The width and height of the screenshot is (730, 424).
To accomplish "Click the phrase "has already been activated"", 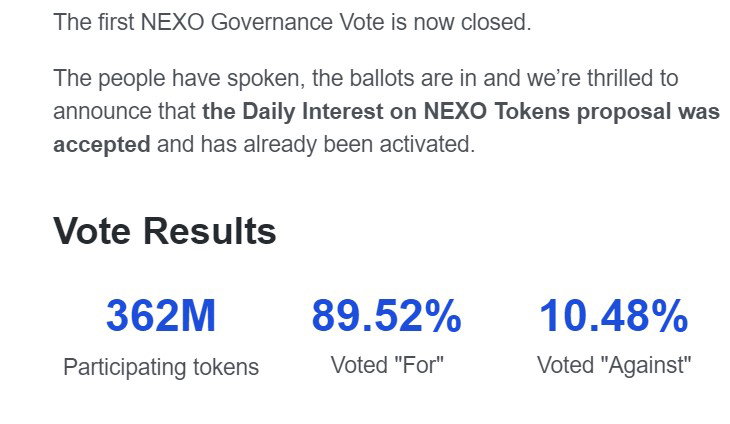I will (x=338, y=145).
